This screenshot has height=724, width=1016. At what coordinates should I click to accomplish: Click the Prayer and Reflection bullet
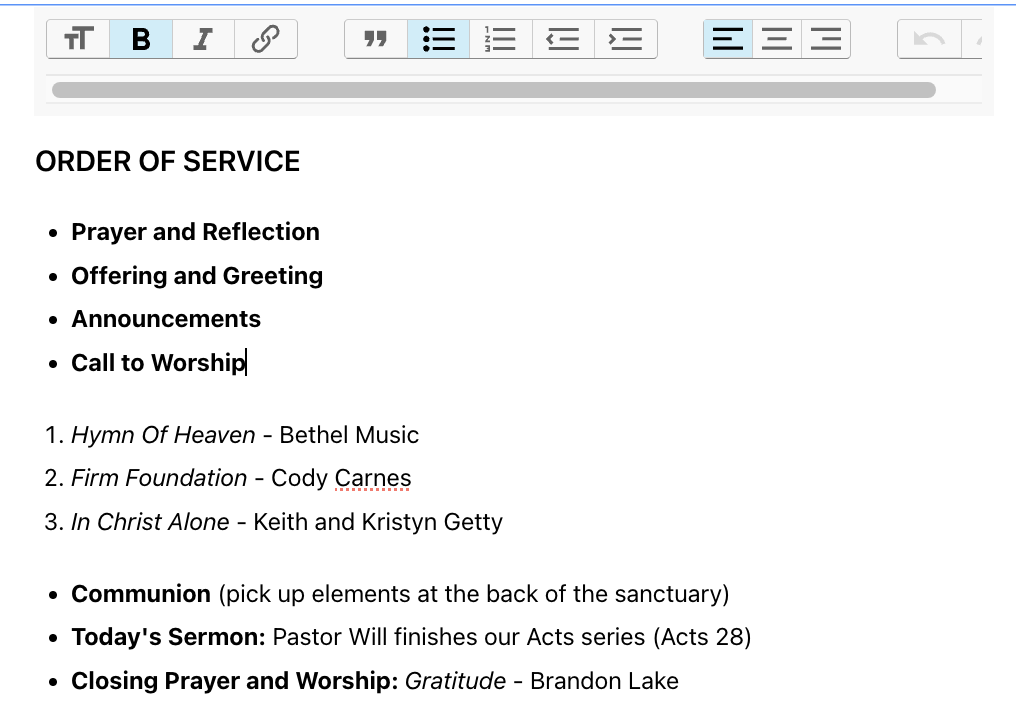195,232
